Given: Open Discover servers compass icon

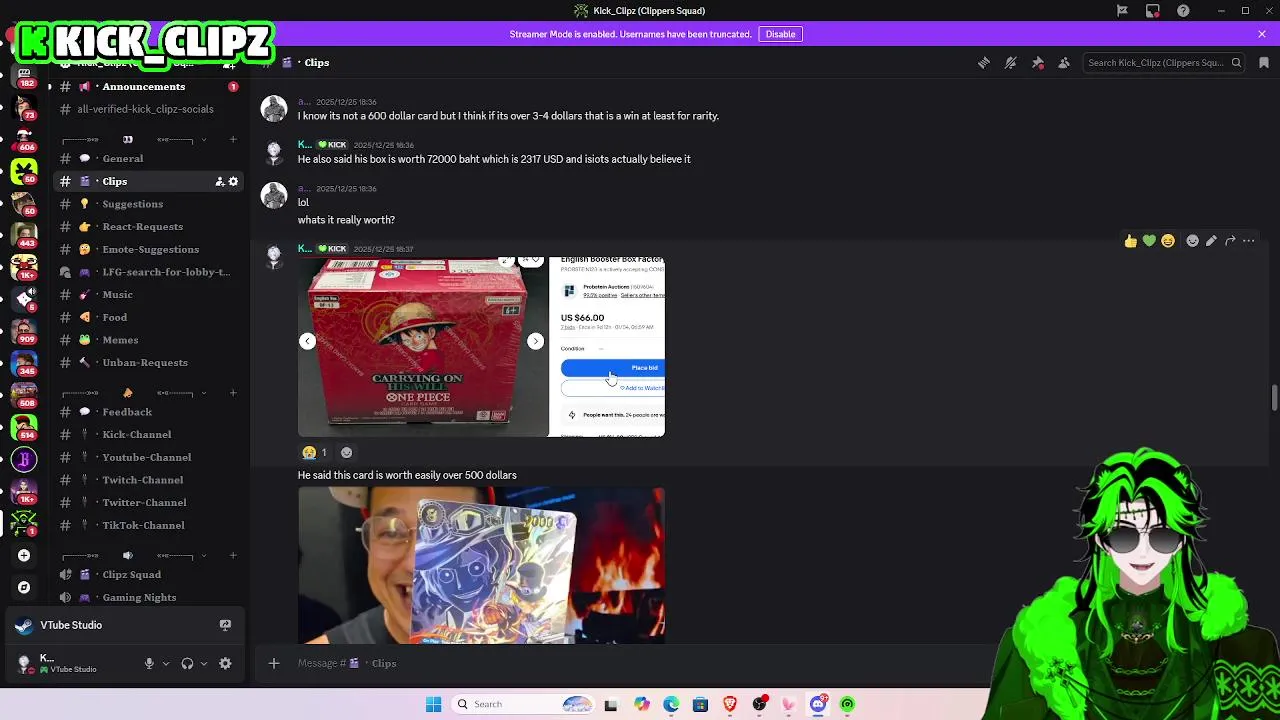Looking at the screenshot, I should (x=24, y=587).
